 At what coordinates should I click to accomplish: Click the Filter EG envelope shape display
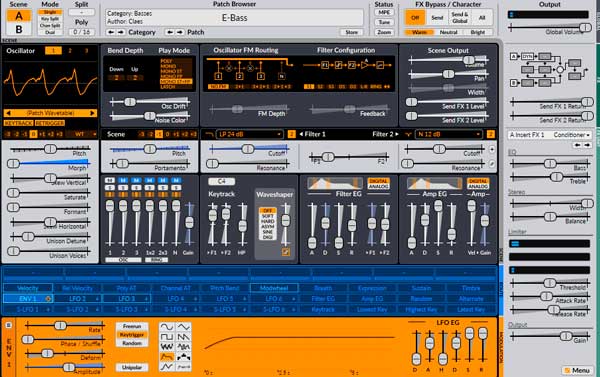point(334,184)
